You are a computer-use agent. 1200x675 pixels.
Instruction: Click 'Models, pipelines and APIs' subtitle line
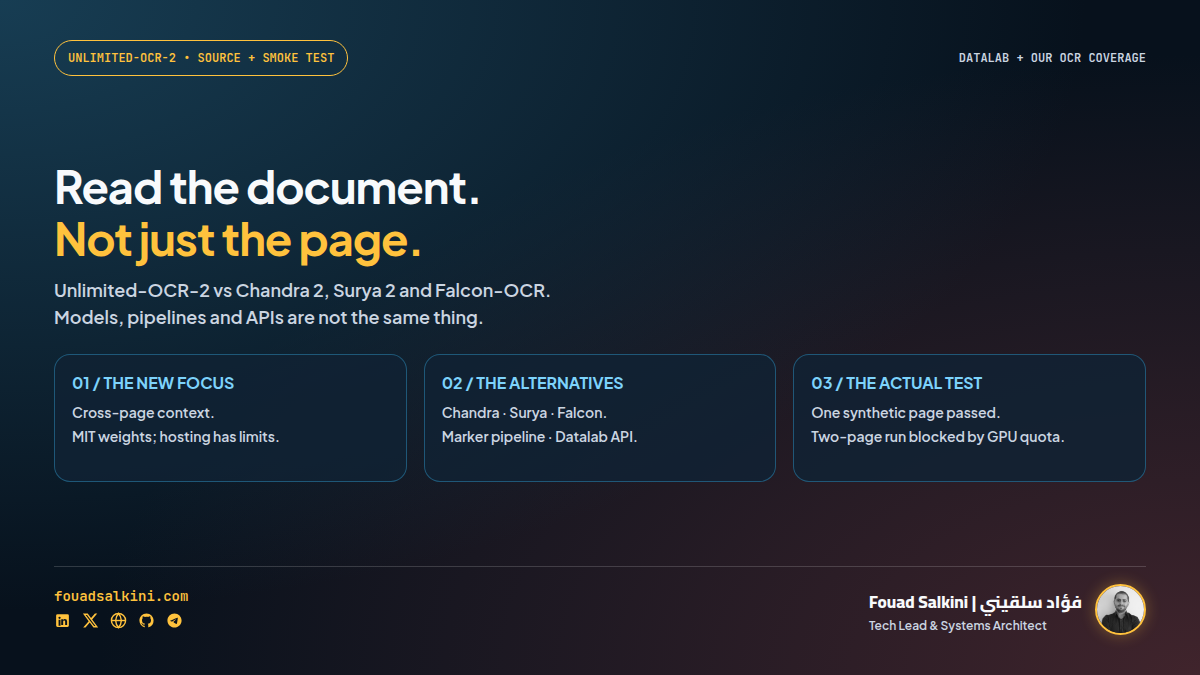pyautogui.click(x=268, y=319)
